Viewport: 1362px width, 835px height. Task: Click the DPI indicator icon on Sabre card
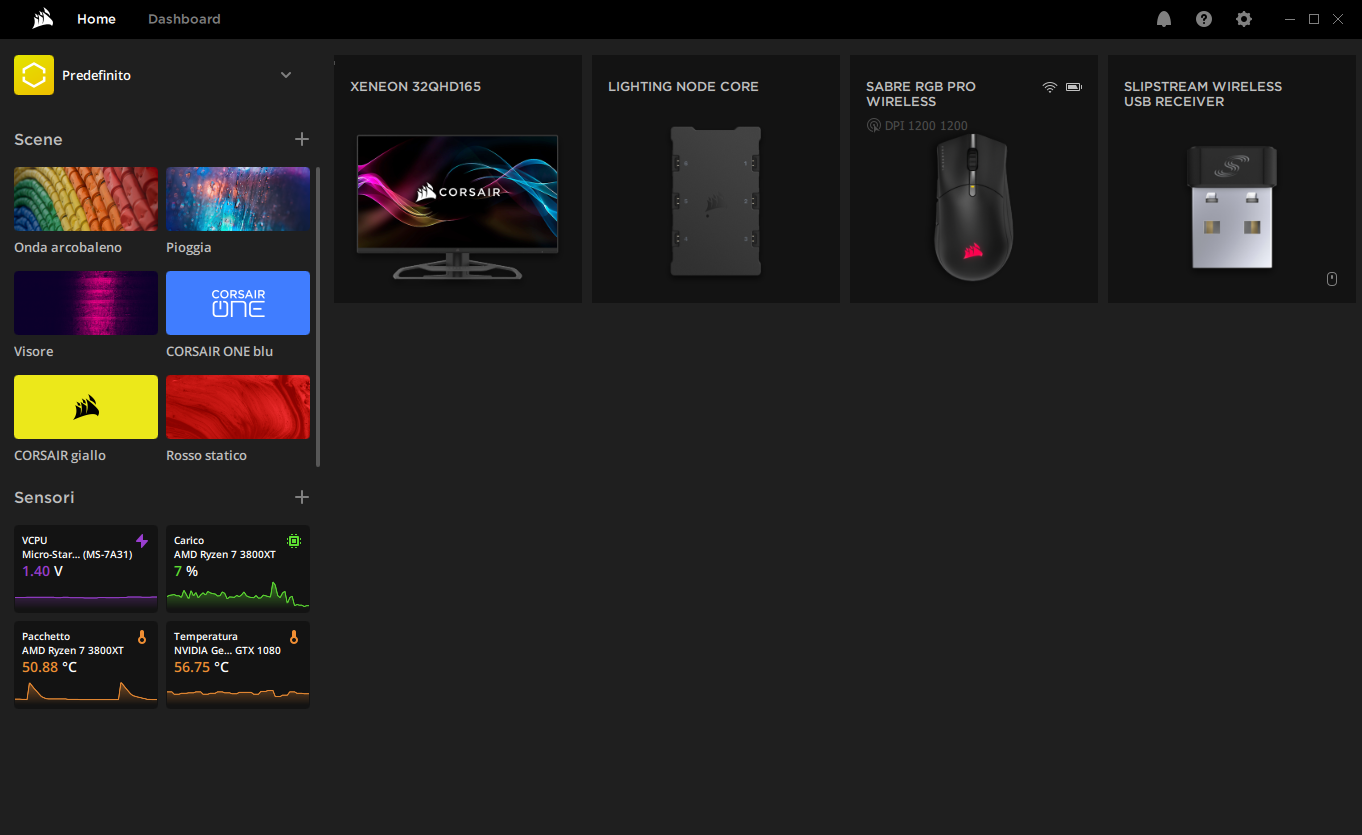(x=874, y=126)
